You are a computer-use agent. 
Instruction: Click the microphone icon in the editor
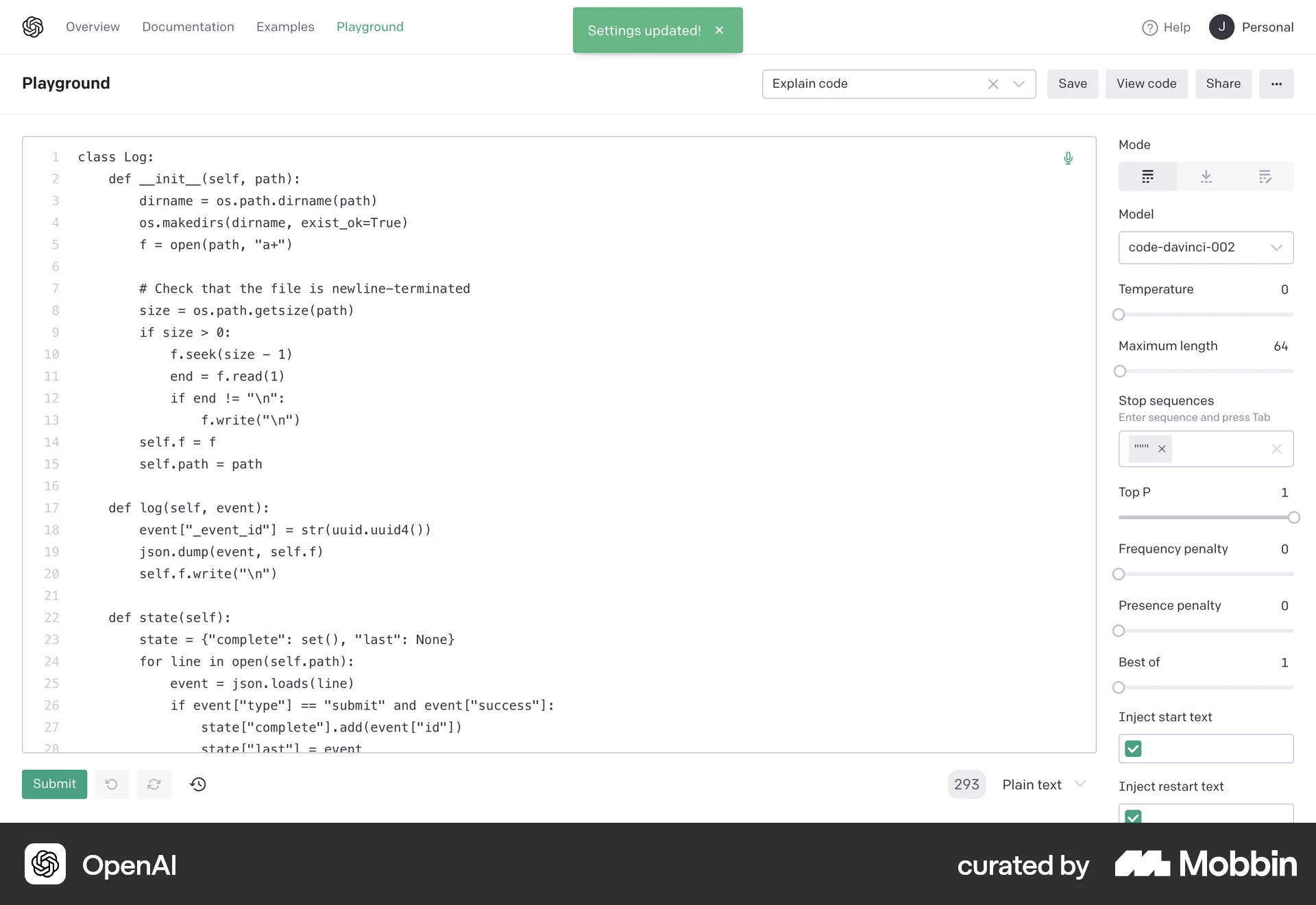pyautogui.click(x=1068, y=158)
